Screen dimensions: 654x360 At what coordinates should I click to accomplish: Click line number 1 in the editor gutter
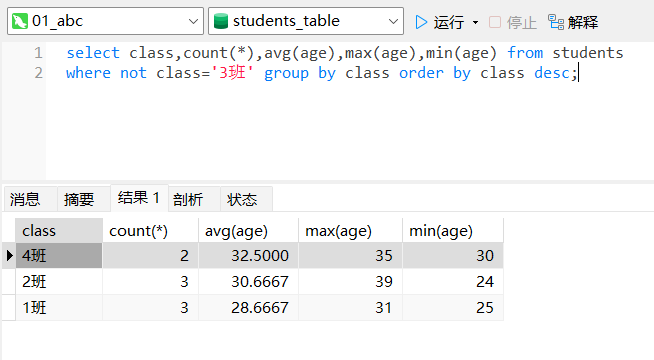coord(38,53)
